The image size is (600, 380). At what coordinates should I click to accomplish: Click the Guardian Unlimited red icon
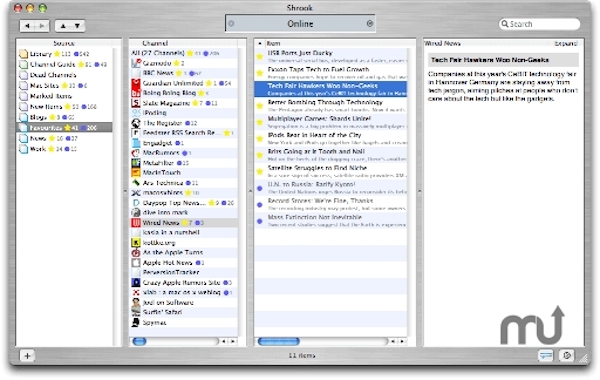(136, 83)
